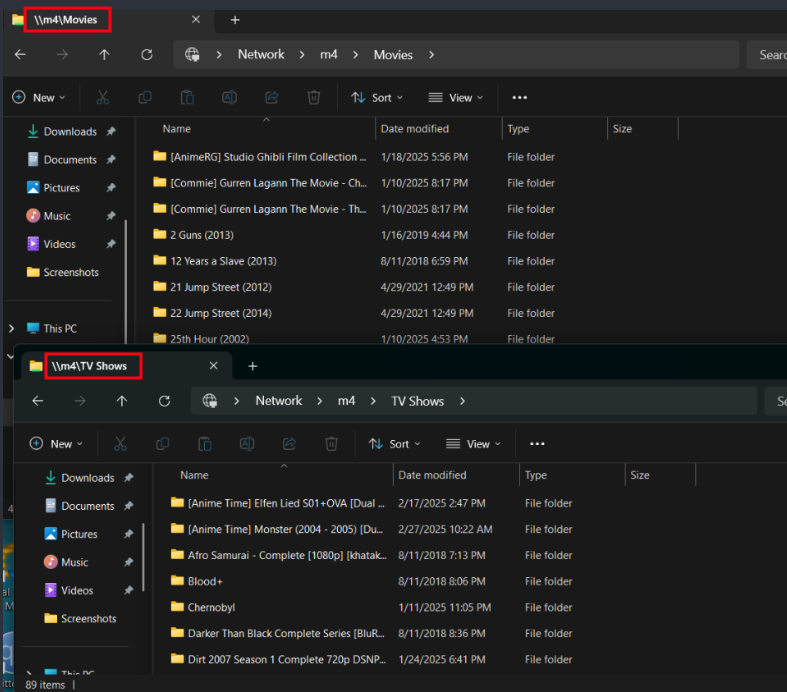Select the \\m4\TV Shows tab
The height and width of the screenshot is (692, 787).
89,366
